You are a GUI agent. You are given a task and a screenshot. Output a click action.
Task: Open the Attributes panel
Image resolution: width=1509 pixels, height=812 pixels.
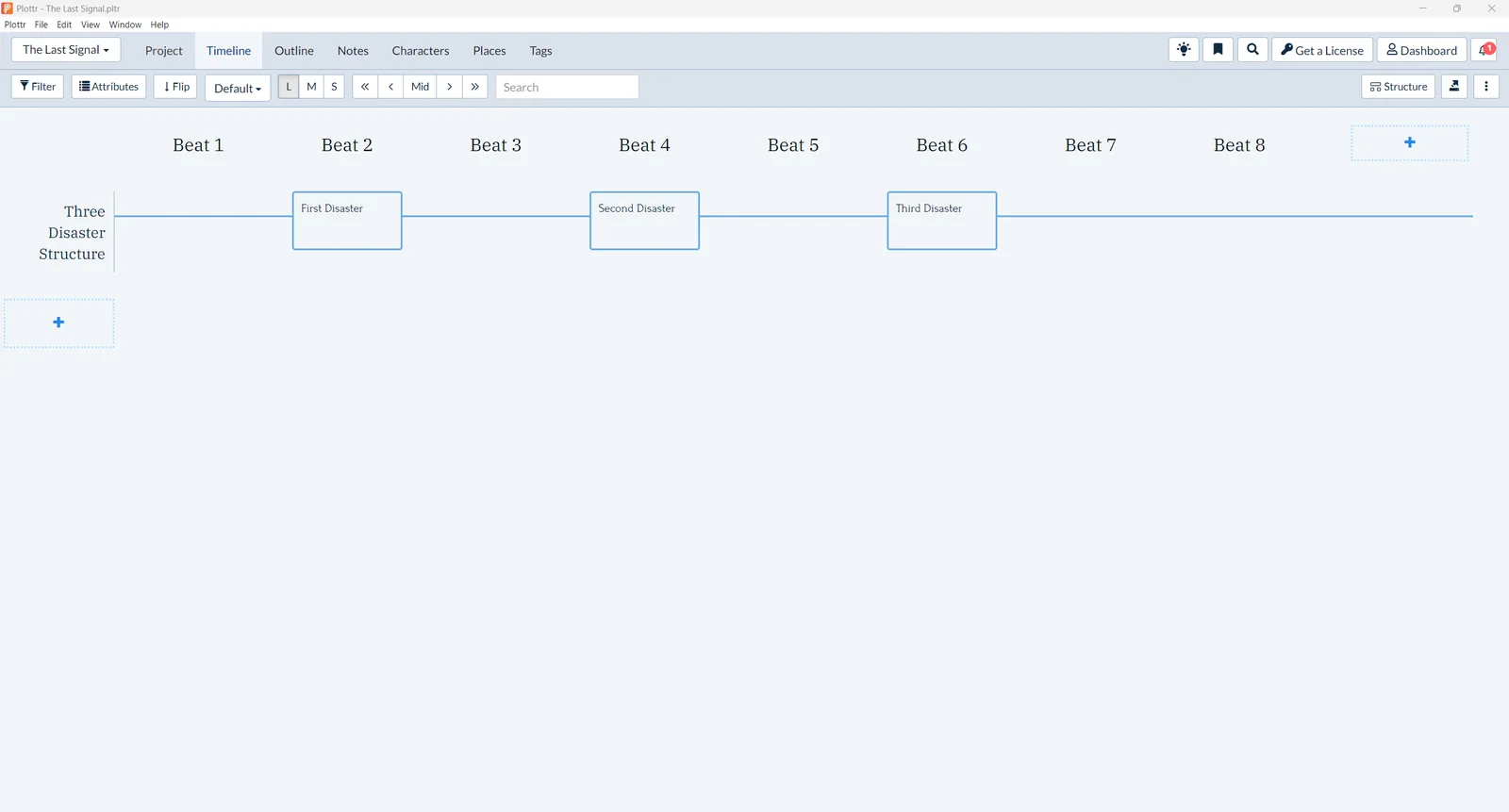pyautogui.click(x=108, y=87)
